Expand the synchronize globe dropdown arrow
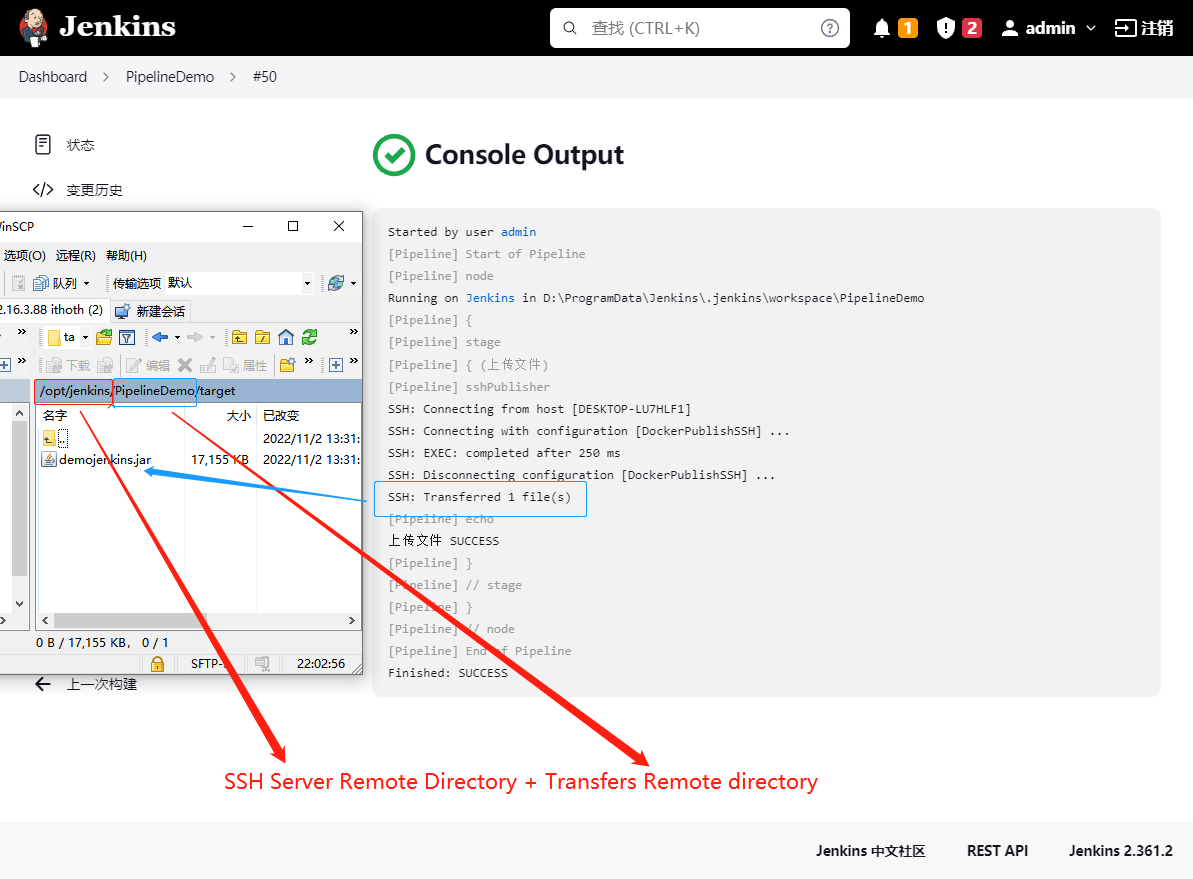Image resolution: width=1193 pixels, height=879 pixels. (x=353, y=284)
